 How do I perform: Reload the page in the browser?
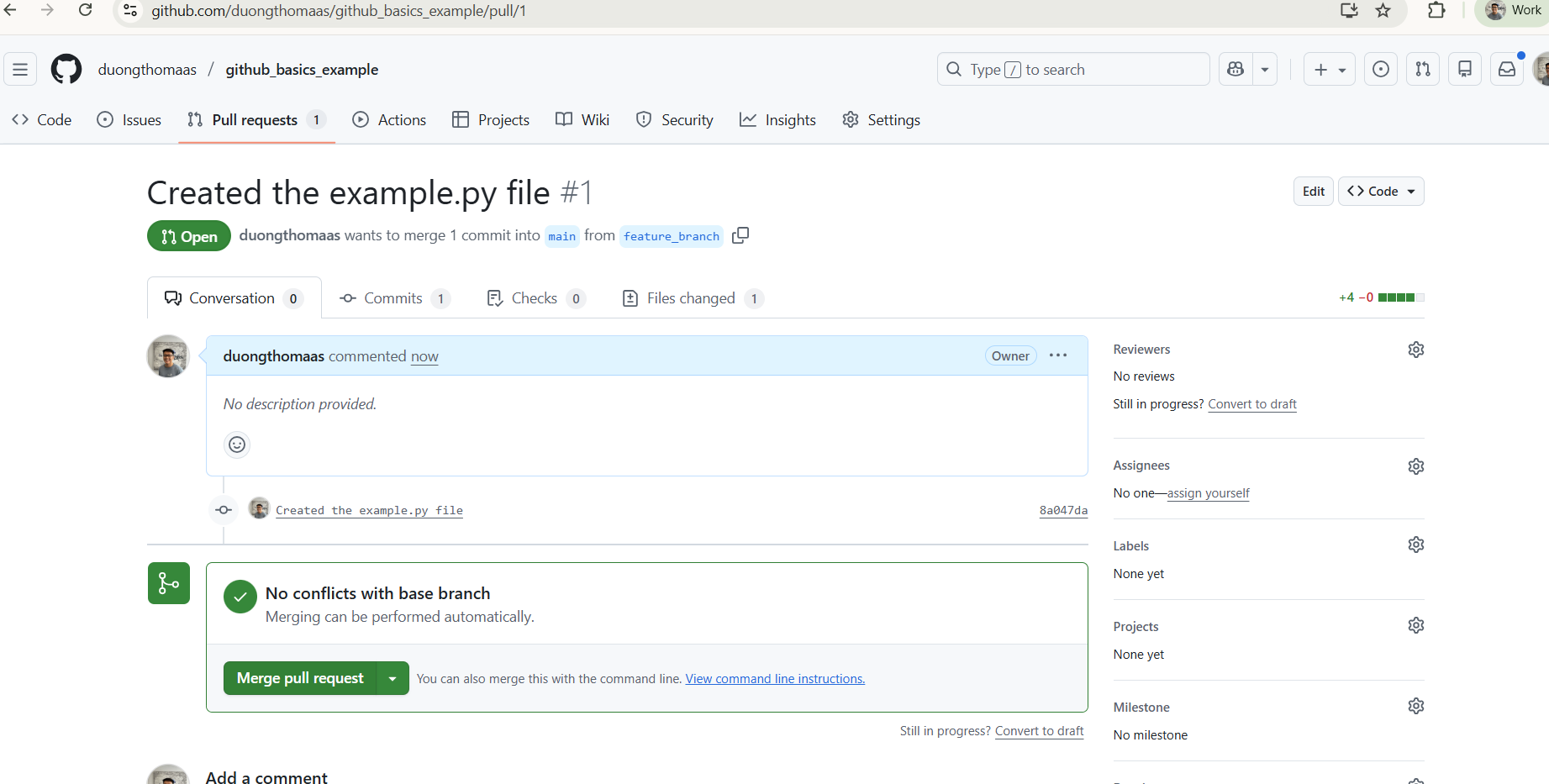[85, 10]
